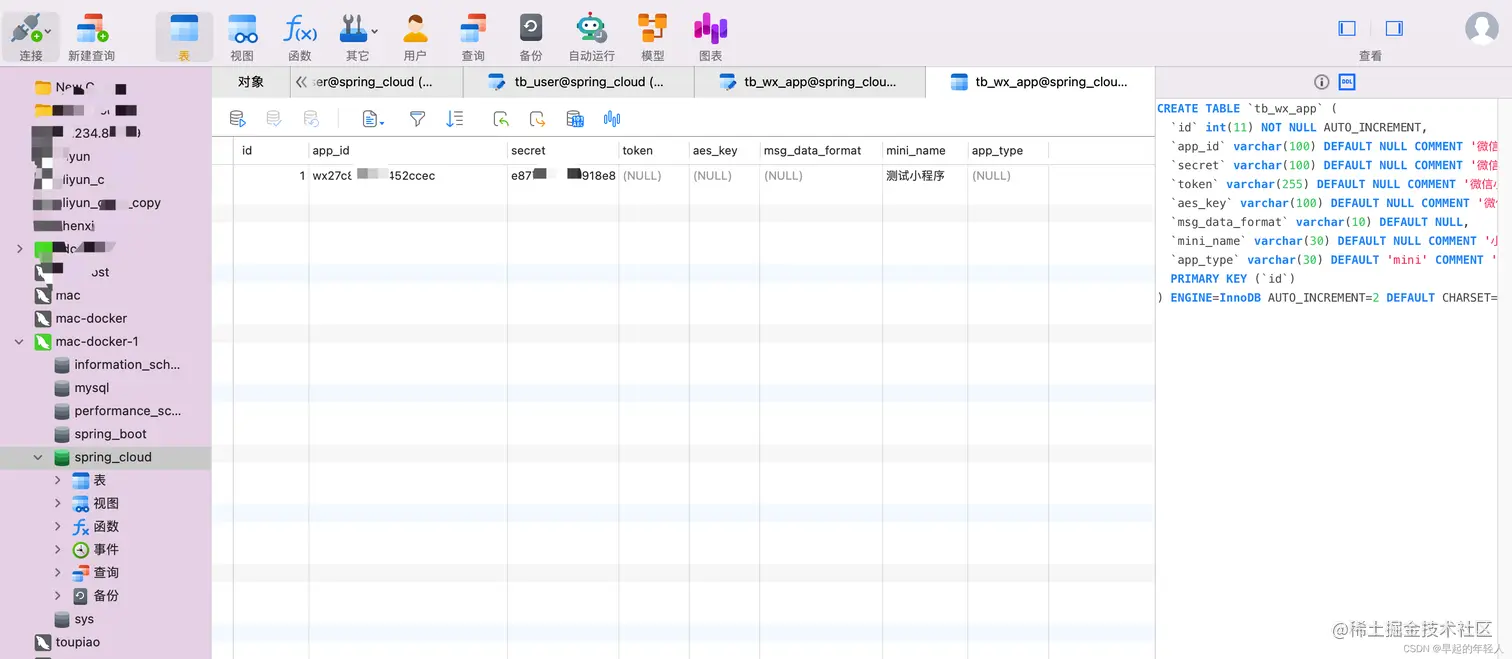Open the text/memo dropdown icon

(x=373, y=119)
